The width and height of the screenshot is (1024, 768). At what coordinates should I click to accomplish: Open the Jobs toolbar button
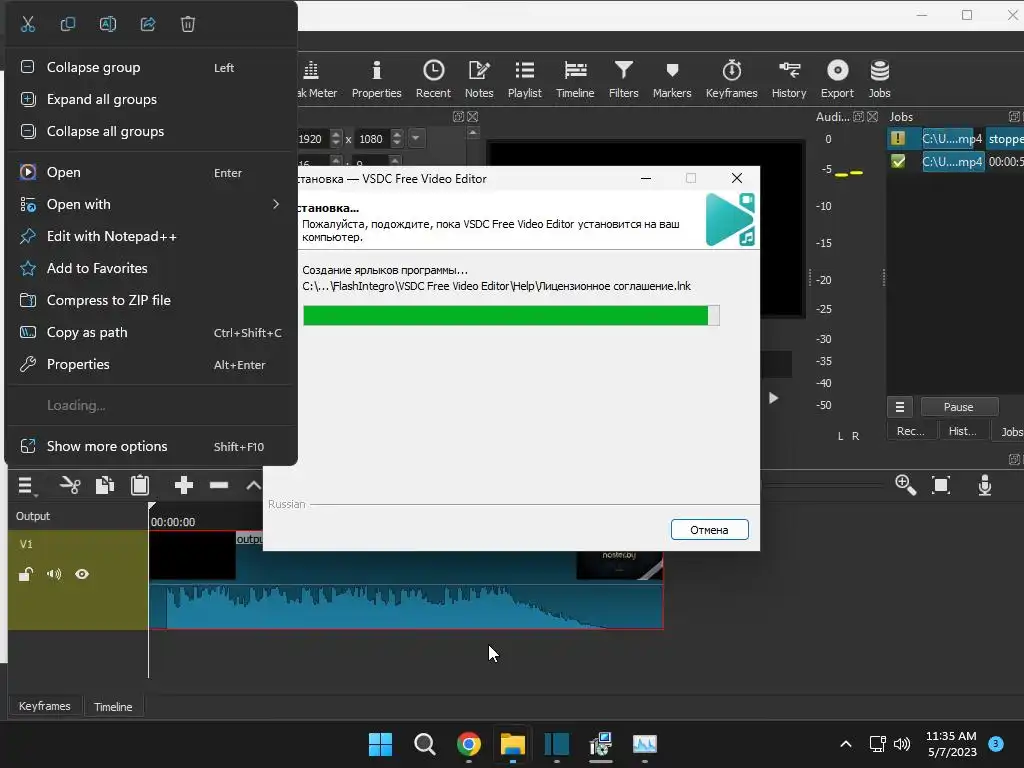(x=879, y=80)
